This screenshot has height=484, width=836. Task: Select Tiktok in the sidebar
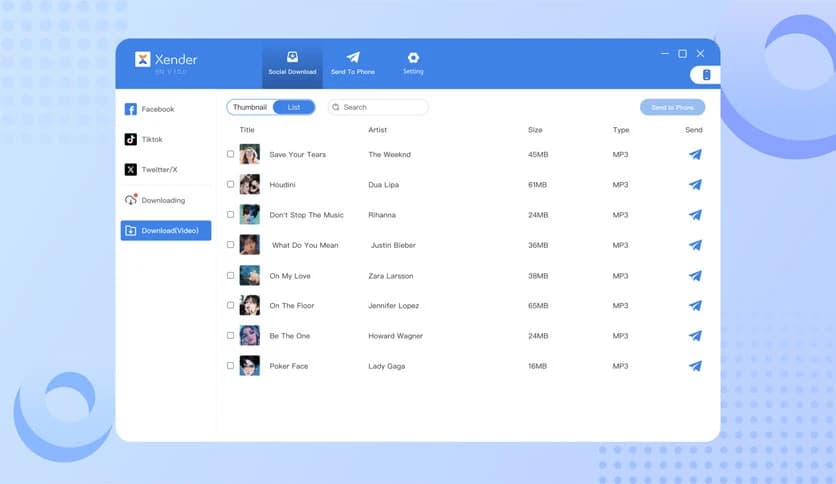click(144, 139)
